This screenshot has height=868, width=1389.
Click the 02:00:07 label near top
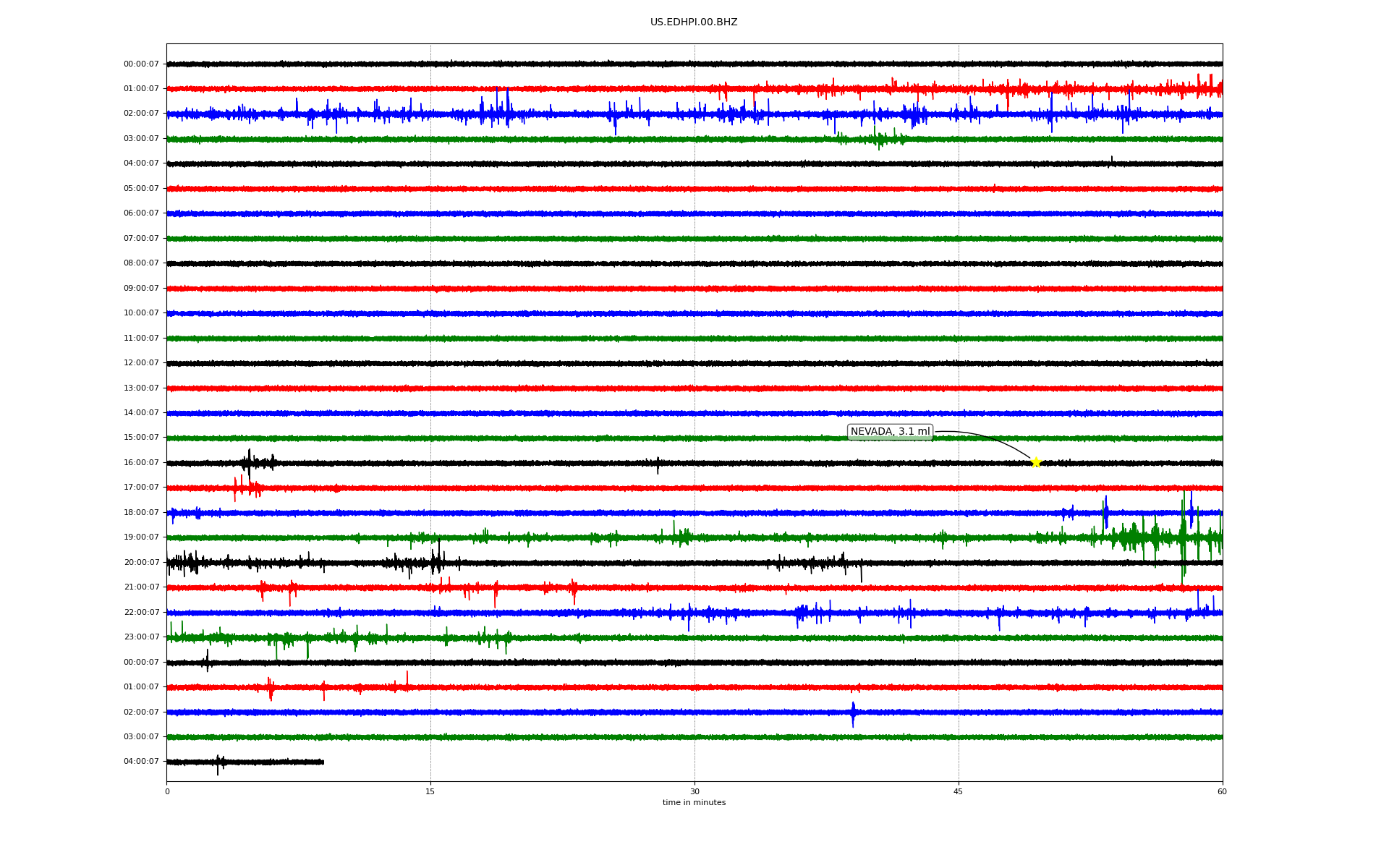coord(141,114)
